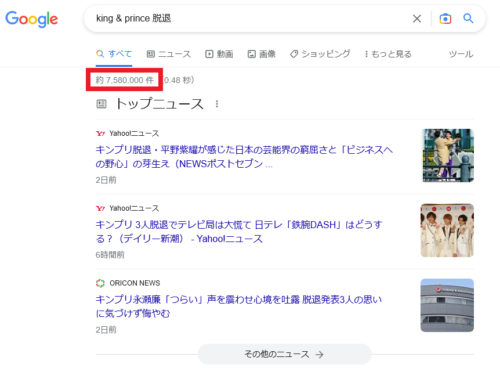Image resolution: width=500 pixels, height=368 pixels.
Task: Click the Google logo
Action: [32, 19]
